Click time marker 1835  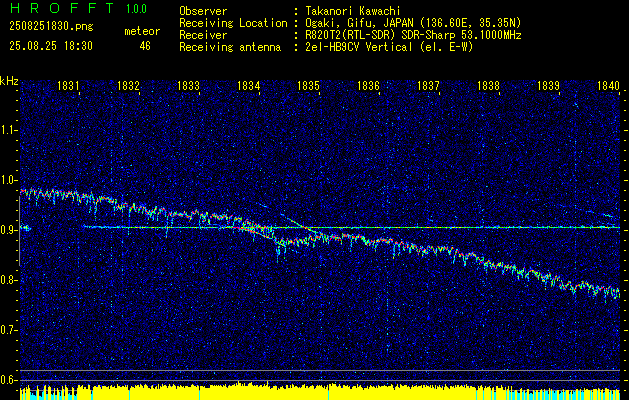tap(308, 85)
